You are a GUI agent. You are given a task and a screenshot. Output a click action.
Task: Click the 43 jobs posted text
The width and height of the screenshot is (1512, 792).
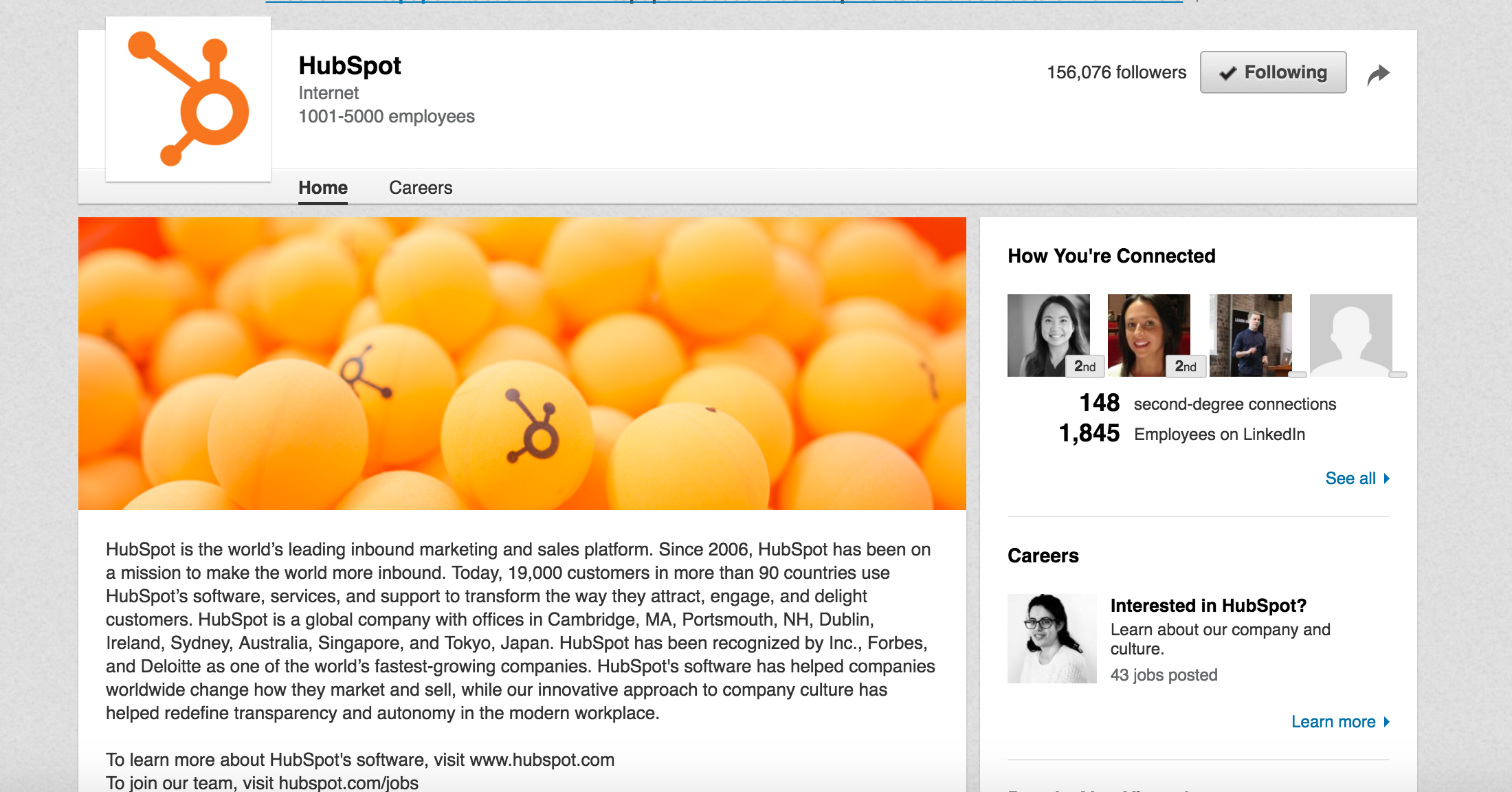[x=1164, y=675]
